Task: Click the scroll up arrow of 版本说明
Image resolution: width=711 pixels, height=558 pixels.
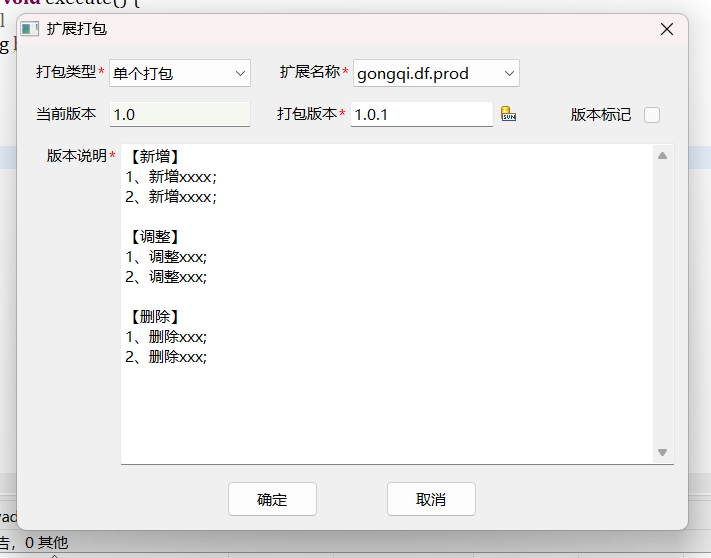Action: [662, 155]
